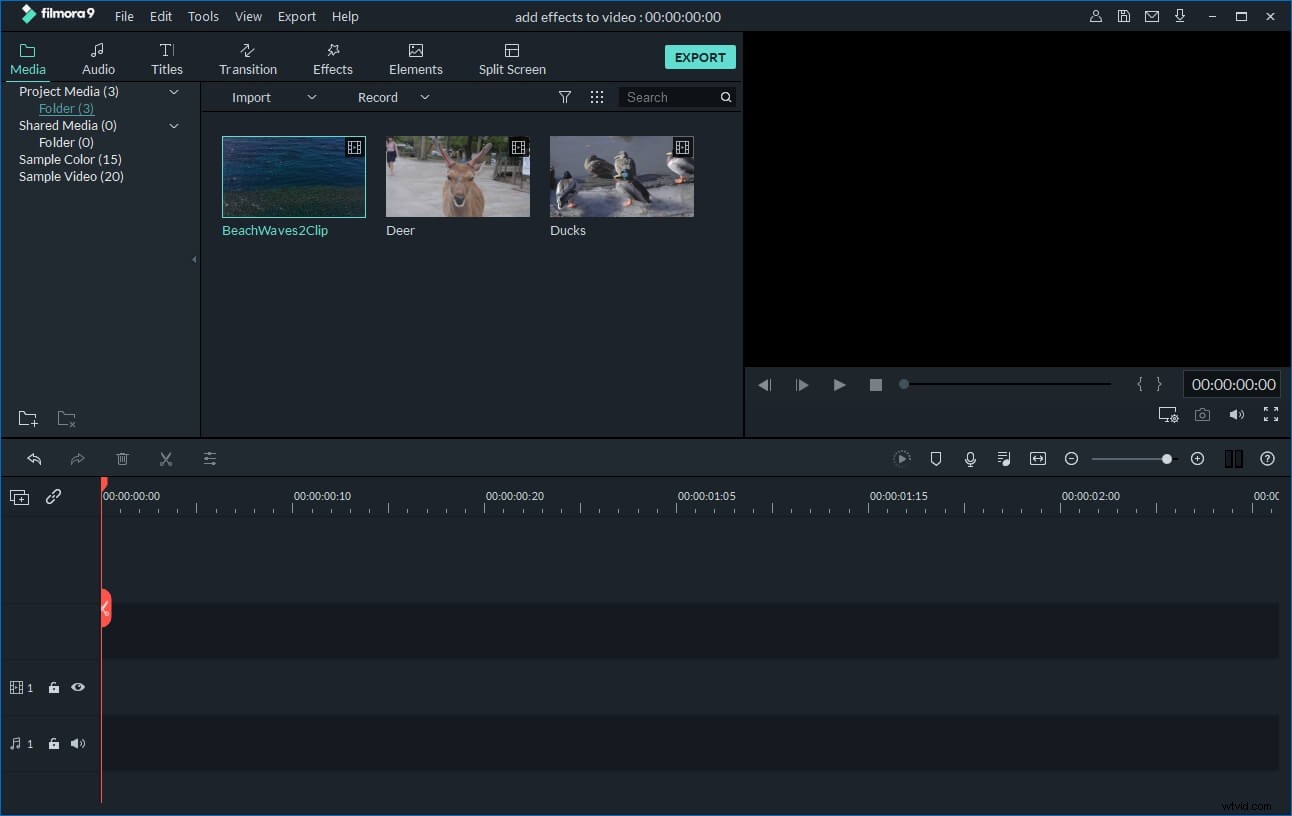Click the Delete trash icon above timeline
Image resolution: width=1292 pixels, height=816 pixels.
(122, 458)
